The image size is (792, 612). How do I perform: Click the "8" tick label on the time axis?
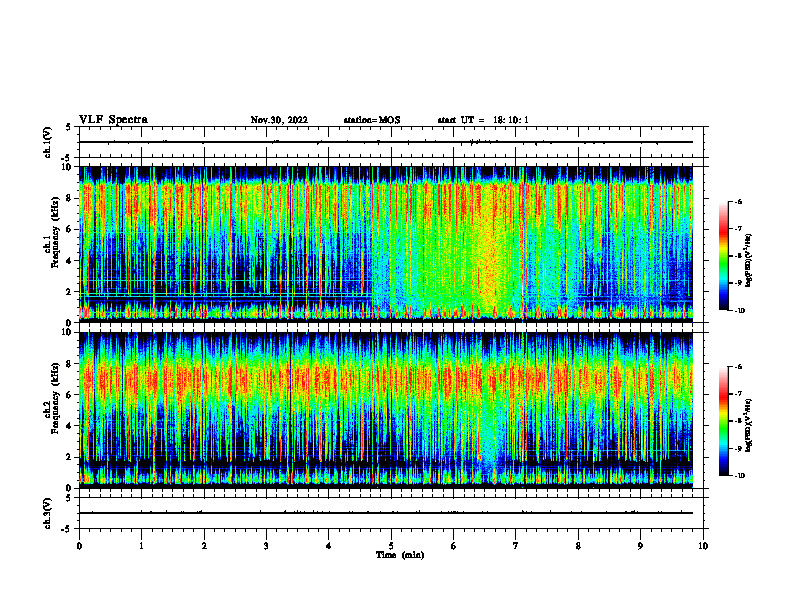(x=578, y=546)
